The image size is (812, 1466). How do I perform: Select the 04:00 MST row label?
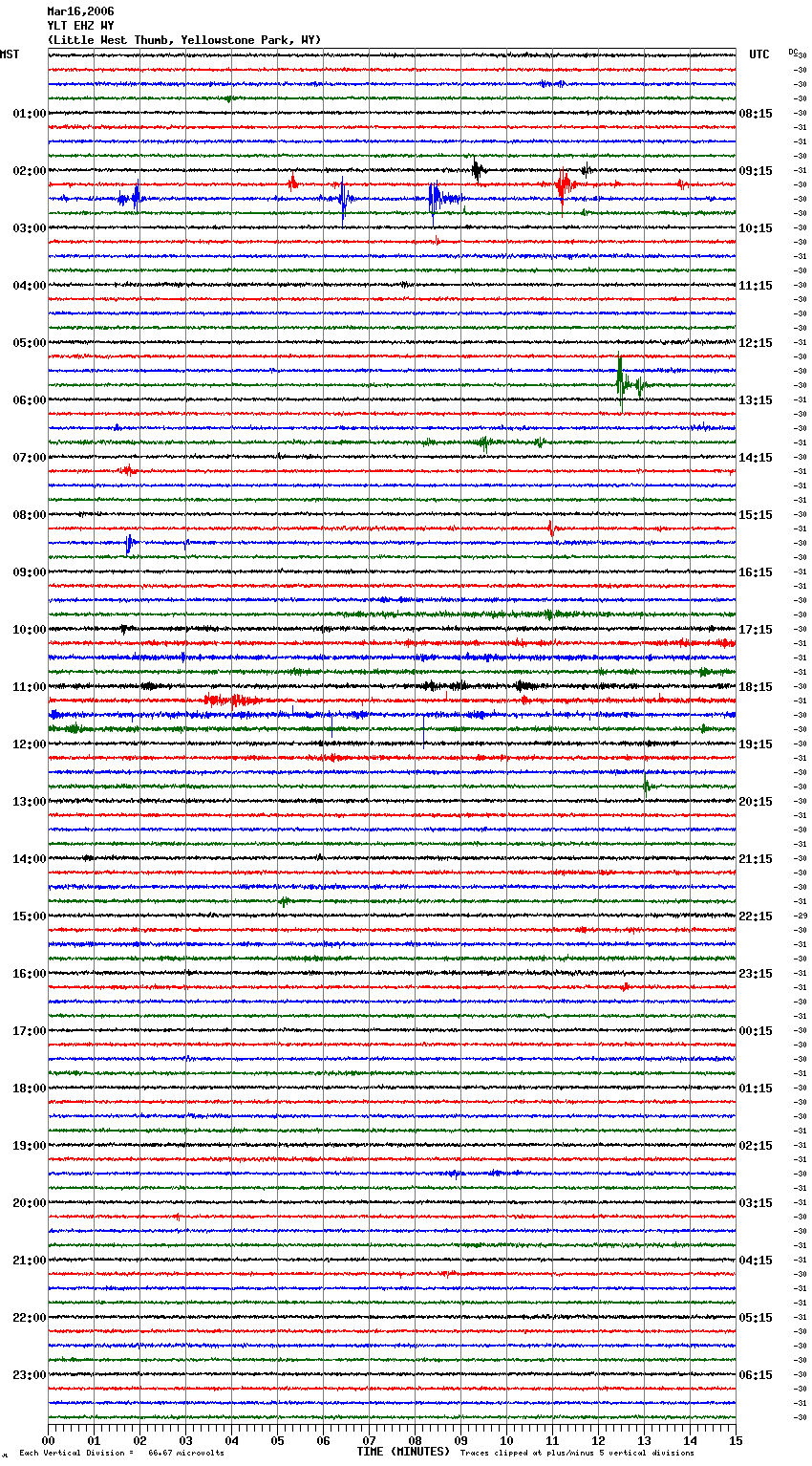(29, 286)
